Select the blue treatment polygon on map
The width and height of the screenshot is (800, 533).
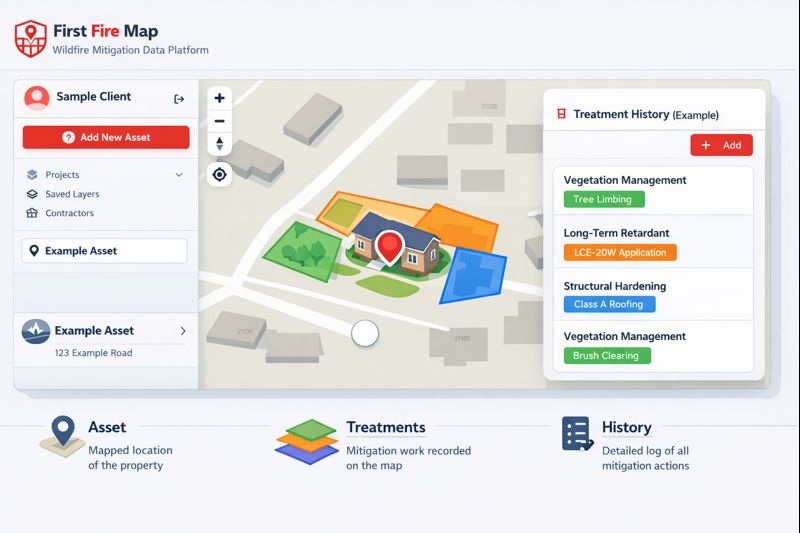coord(472,274)
